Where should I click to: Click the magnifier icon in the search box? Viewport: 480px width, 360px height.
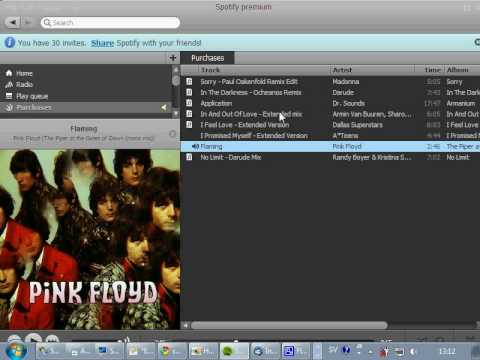(x=47, y=22)
